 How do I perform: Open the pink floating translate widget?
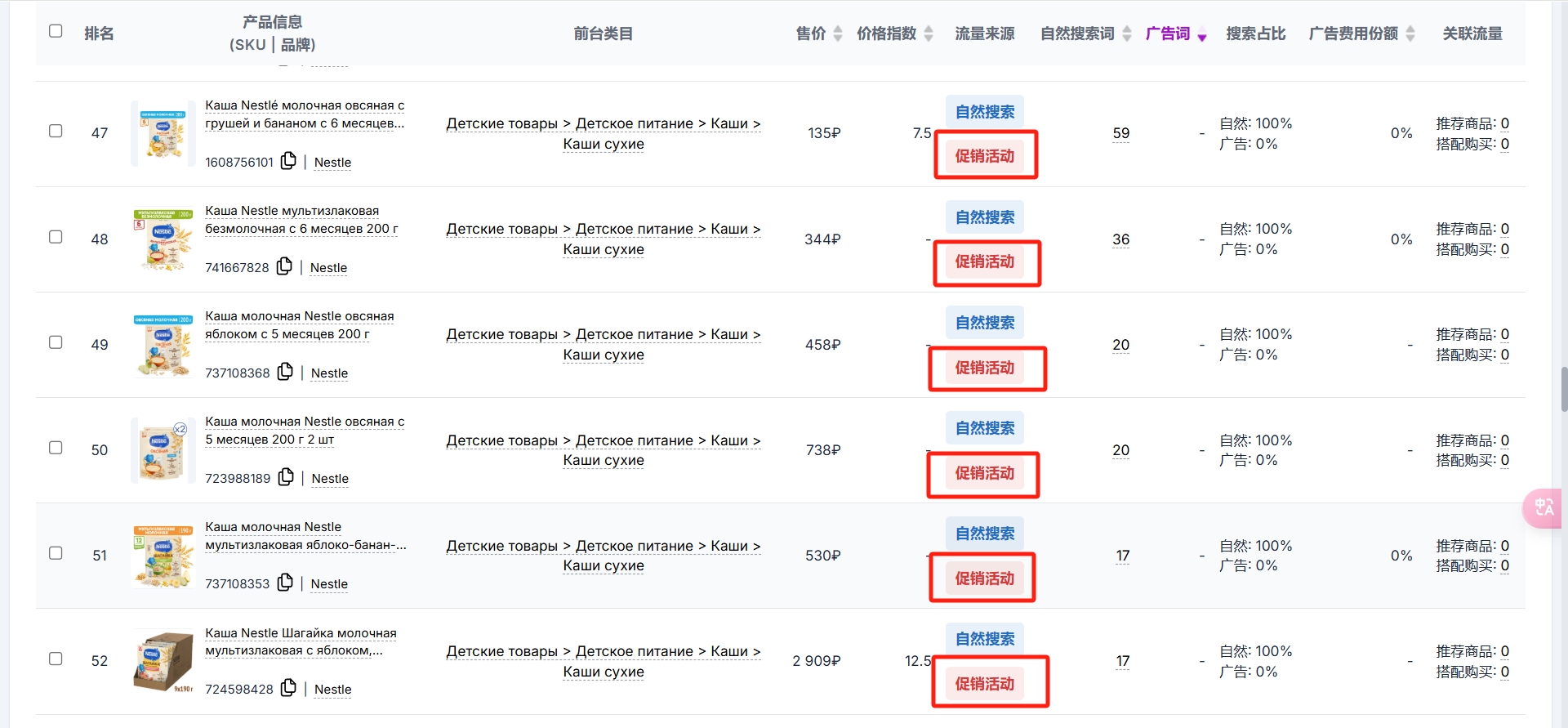[1543, 507]
